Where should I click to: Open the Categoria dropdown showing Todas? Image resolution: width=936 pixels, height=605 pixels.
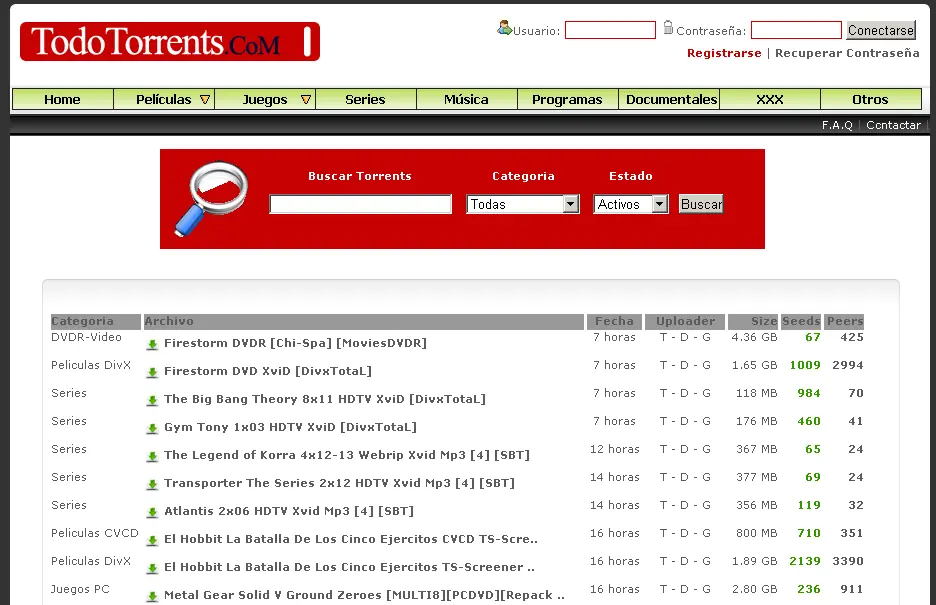pos(523,204)
